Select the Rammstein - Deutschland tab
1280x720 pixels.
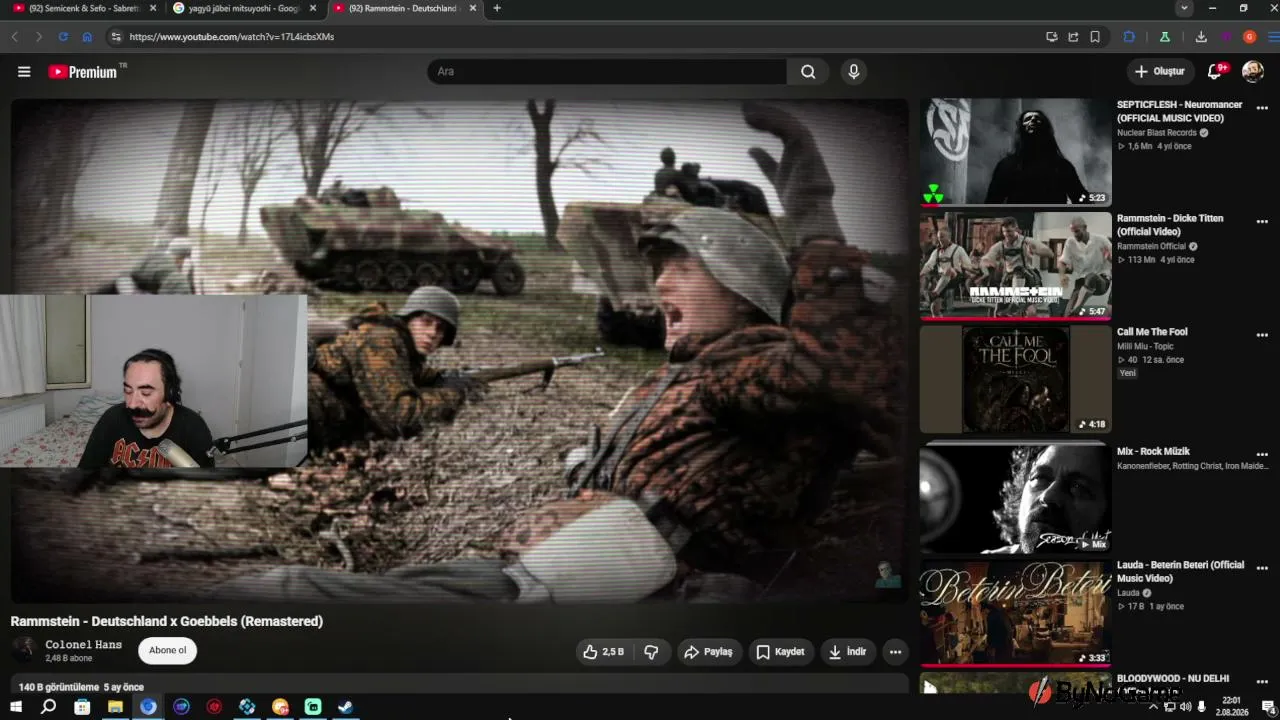point(404,8)
